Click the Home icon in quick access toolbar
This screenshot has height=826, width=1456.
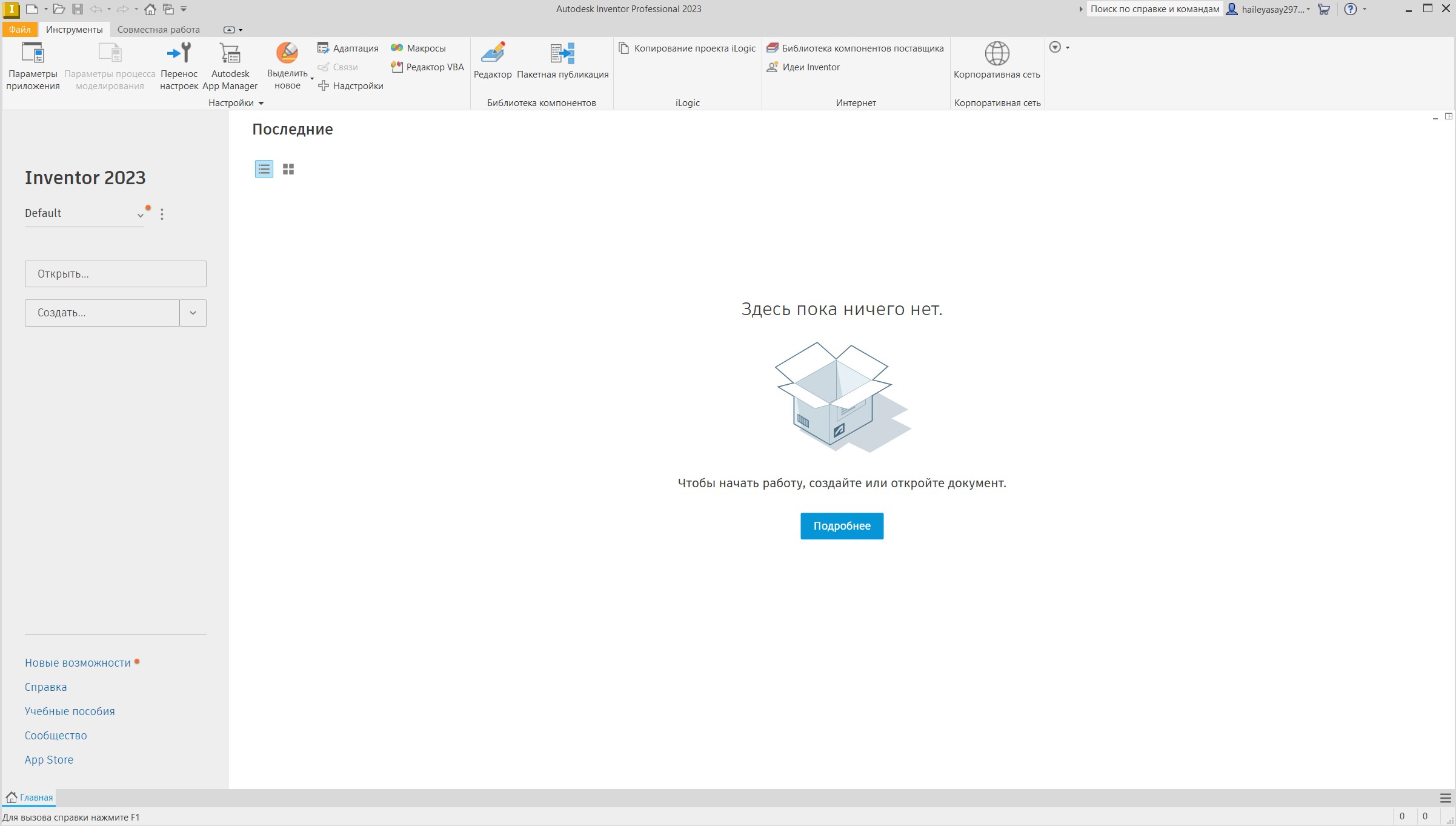[x=150, y=9]
